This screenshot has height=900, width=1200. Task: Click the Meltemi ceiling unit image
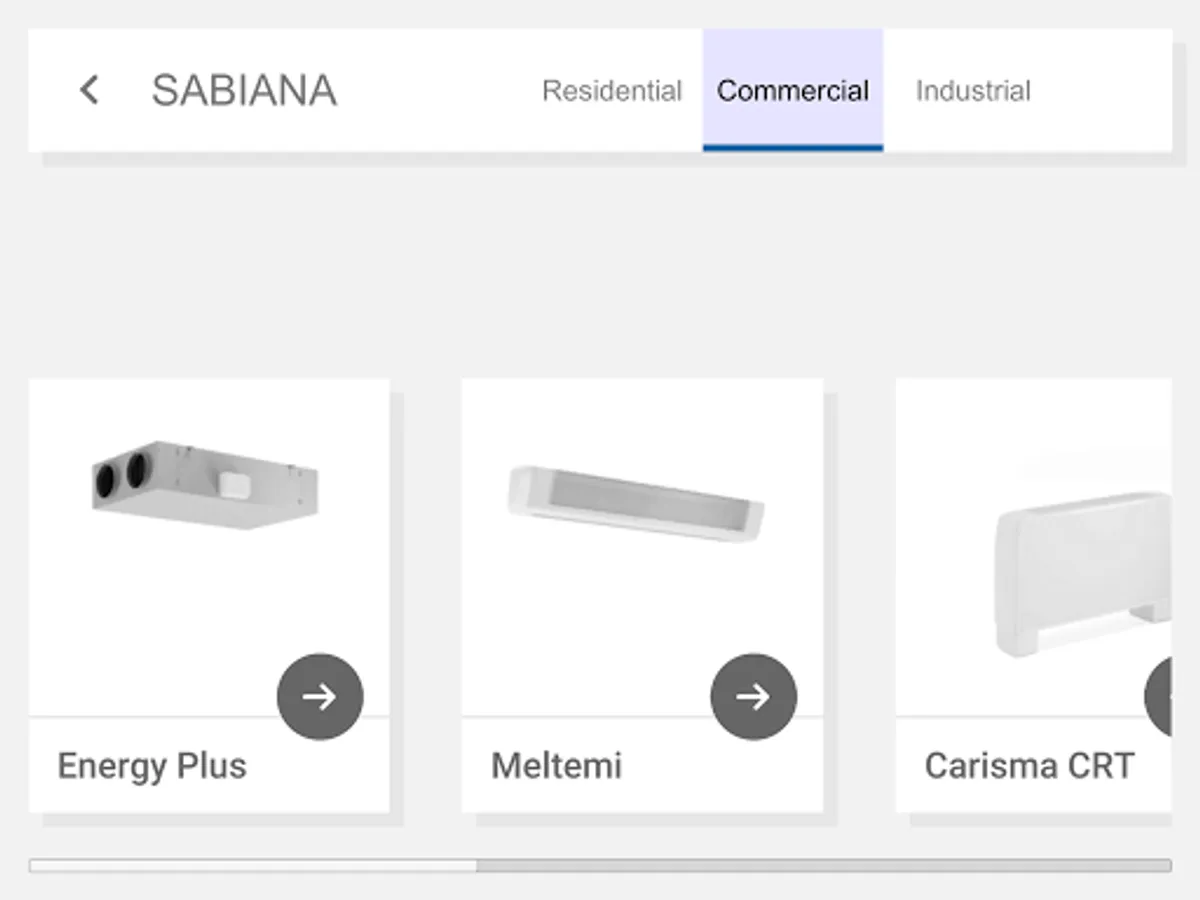pos(636,502)
